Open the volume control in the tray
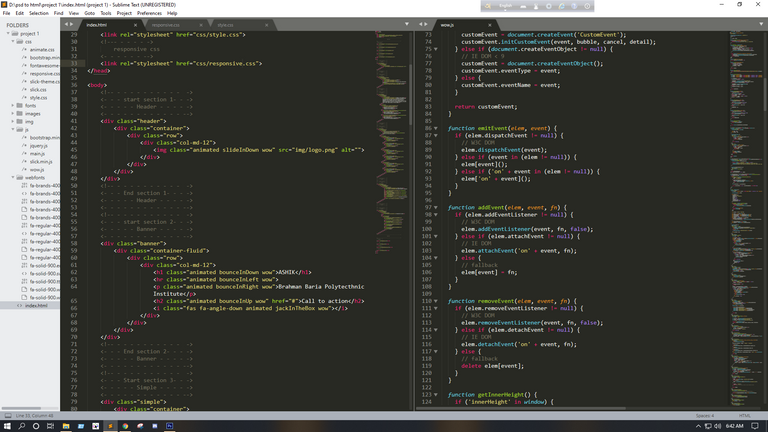The image size is (768, 432). coord(718,426)
